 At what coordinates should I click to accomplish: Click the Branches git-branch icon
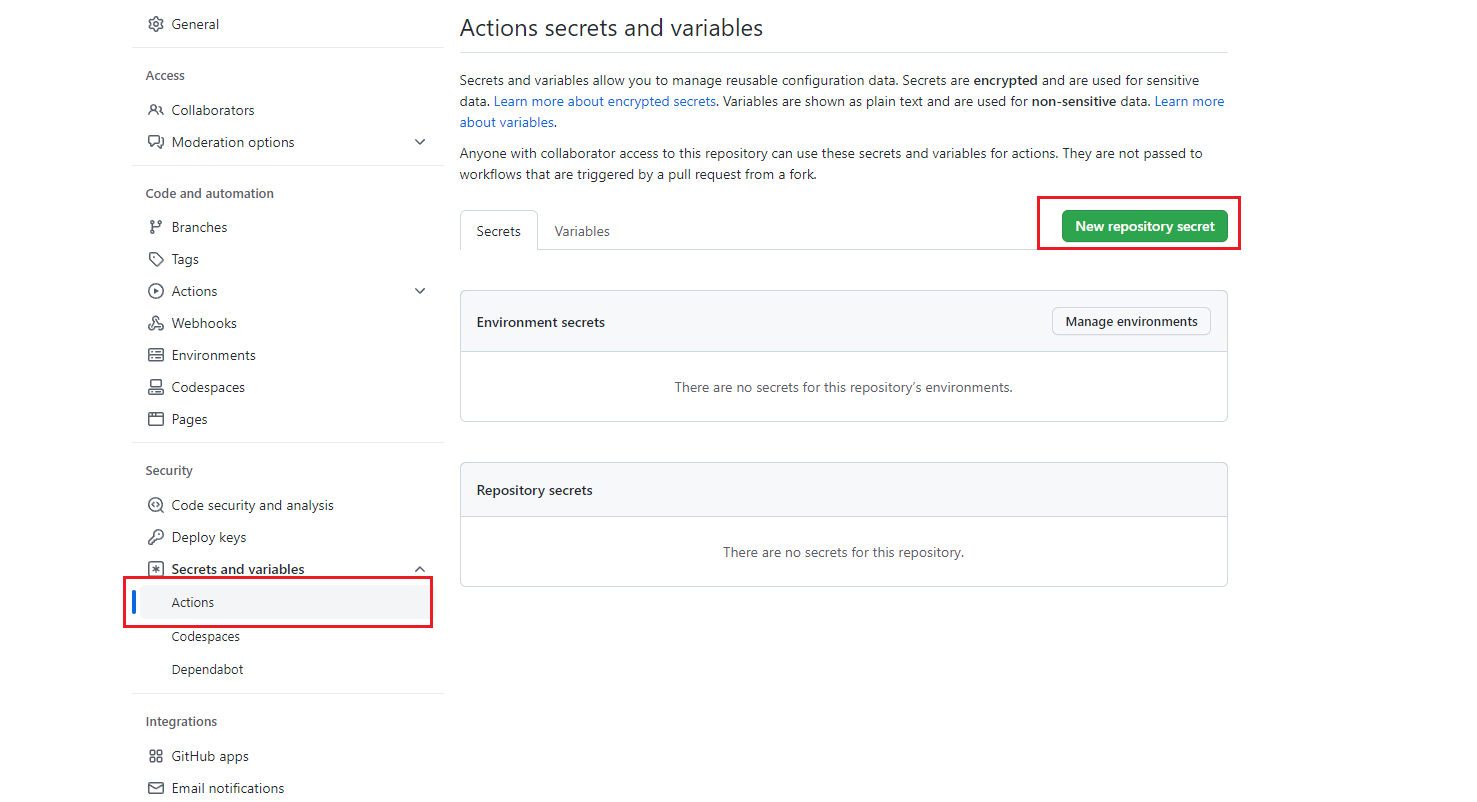tap(156, 227)
